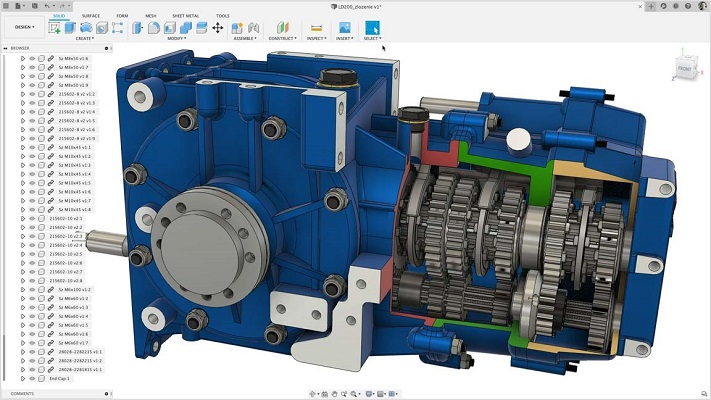Select the Create Sketch tool

pos(54,27)
